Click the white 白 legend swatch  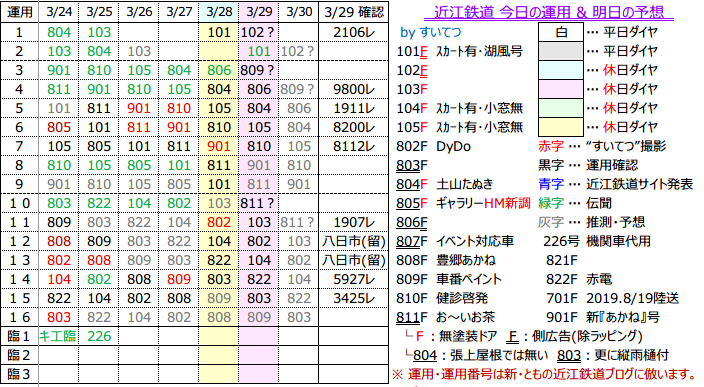click(561, 32)
